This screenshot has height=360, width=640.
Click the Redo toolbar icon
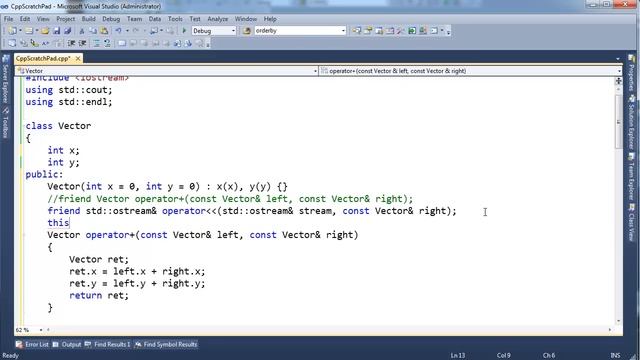point(136,31)
